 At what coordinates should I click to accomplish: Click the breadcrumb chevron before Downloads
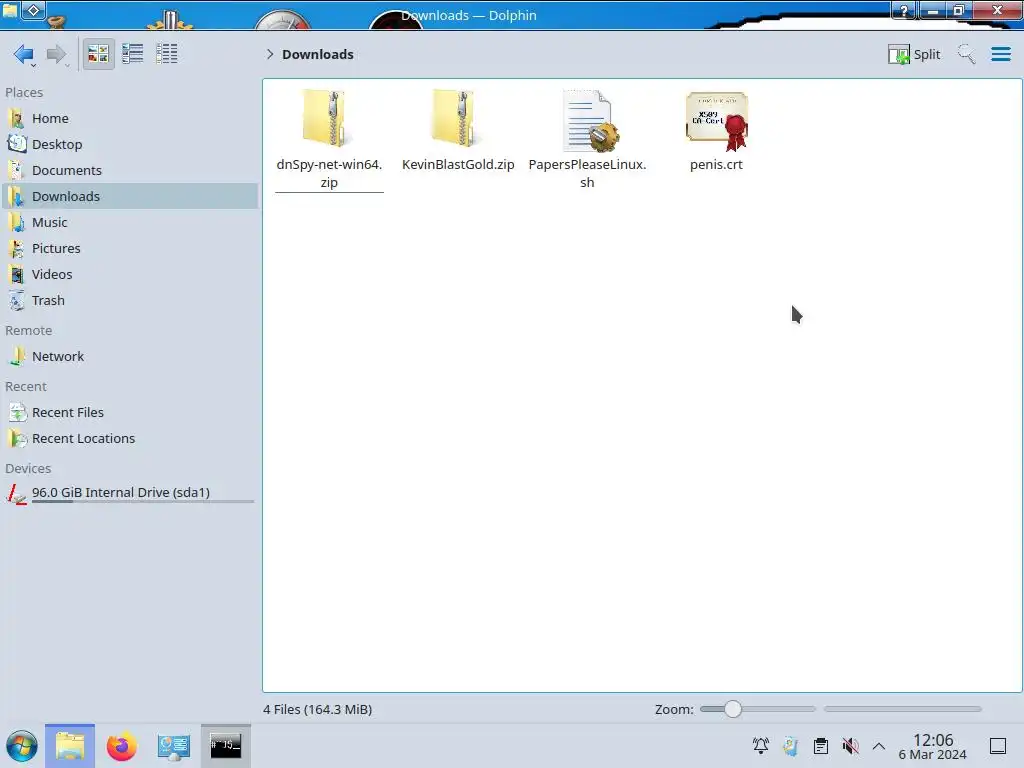tap(270, 54)
